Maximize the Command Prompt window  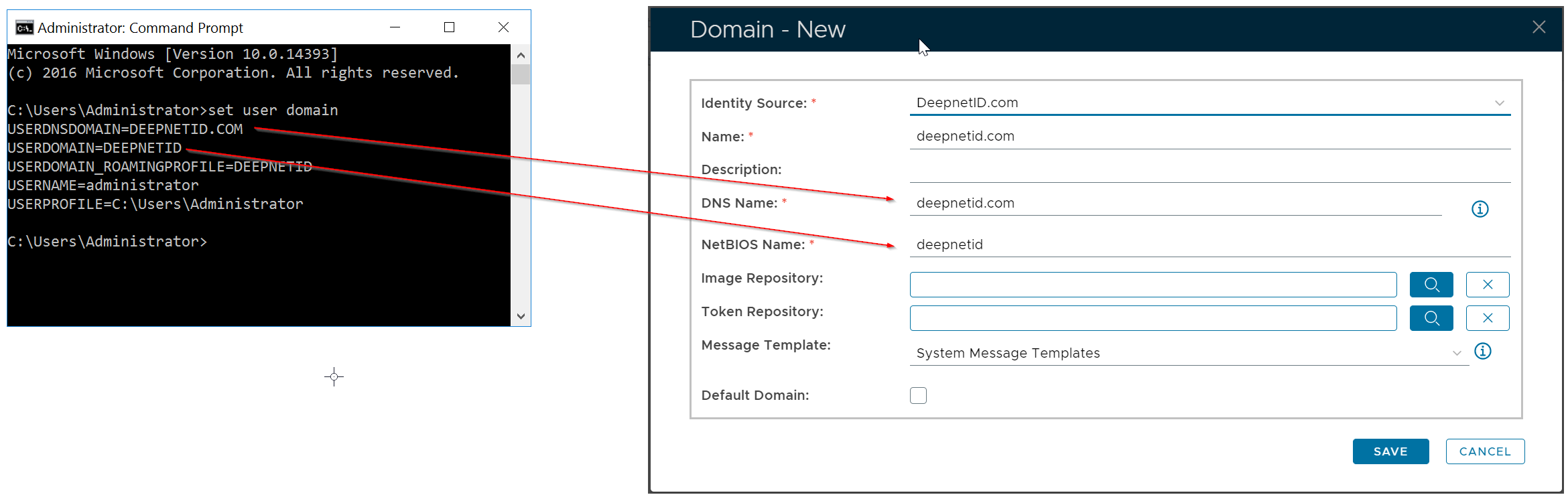coord(449,27)
